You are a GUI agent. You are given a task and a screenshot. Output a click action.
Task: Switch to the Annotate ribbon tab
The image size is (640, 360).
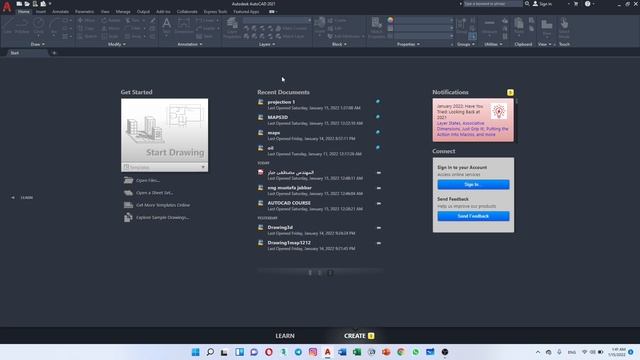pos(60,12)
